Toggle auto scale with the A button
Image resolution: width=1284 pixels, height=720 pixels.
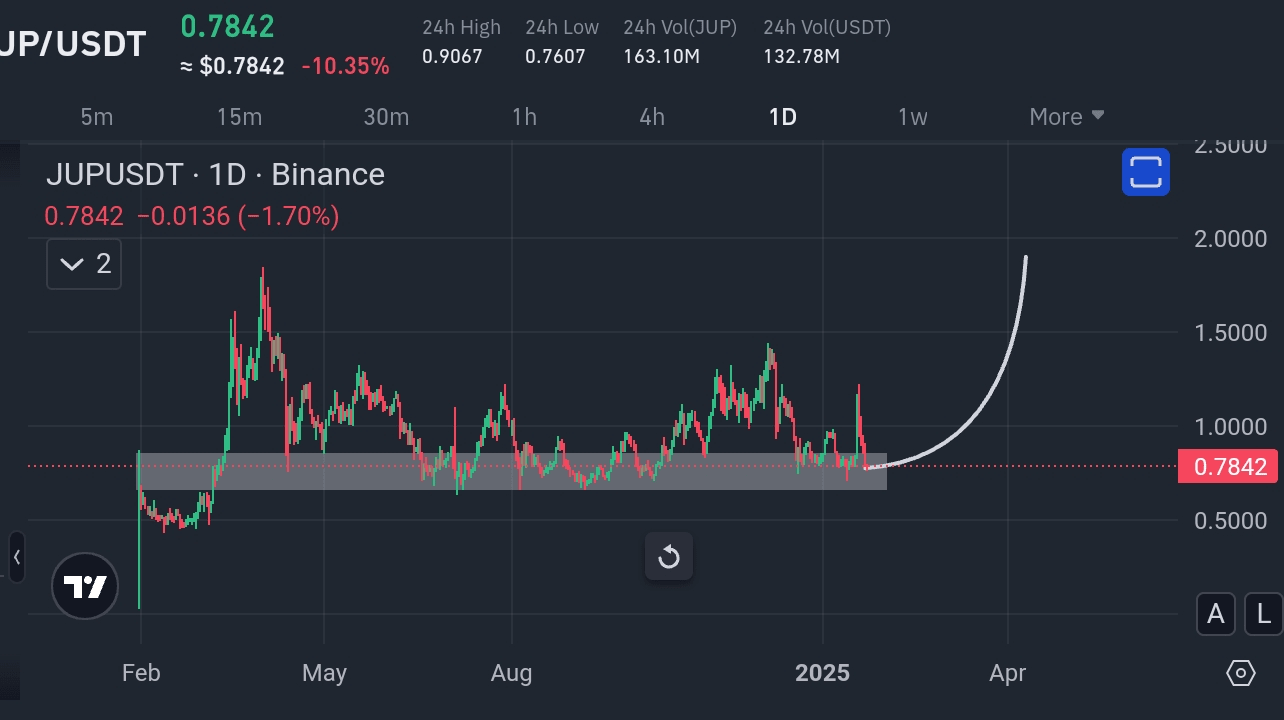(x=1216, y=614)
